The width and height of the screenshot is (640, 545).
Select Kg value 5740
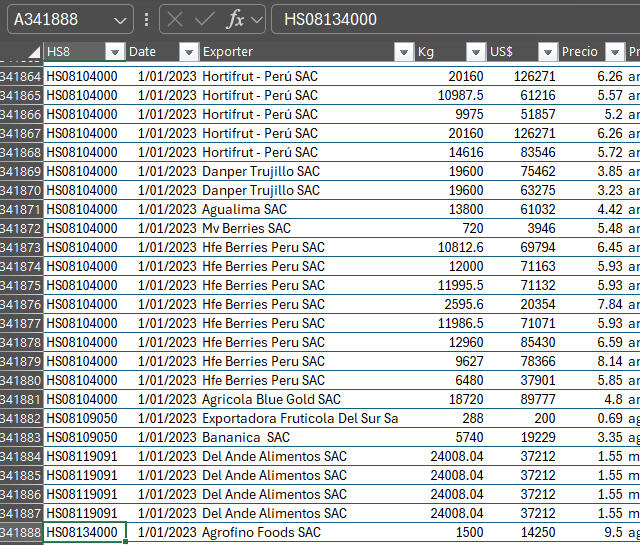point(450,437)
